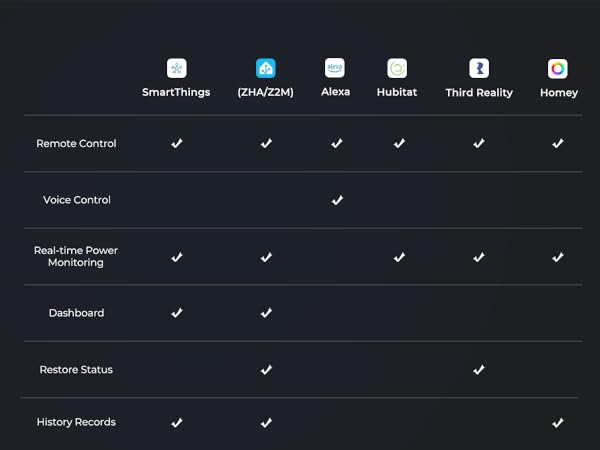Click the Third Reality logo icon
600x450 pixels.
[x=479, y=68]
